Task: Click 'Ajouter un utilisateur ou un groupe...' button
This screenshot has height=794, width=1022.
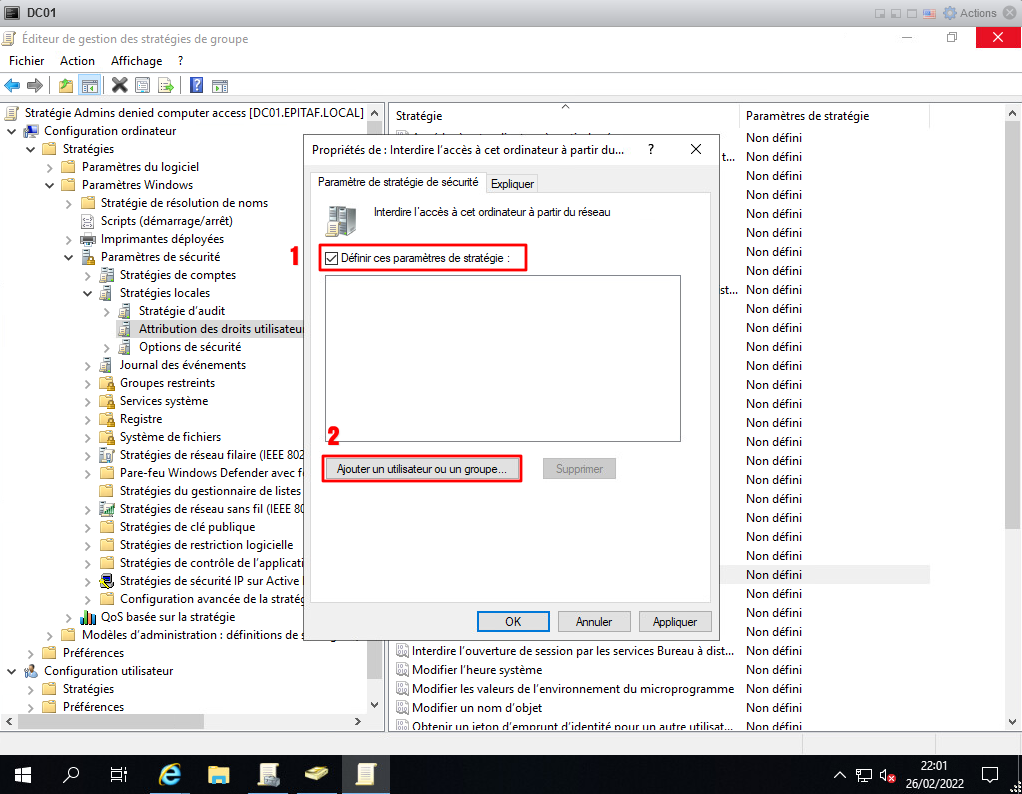Action: pos(422,469)
